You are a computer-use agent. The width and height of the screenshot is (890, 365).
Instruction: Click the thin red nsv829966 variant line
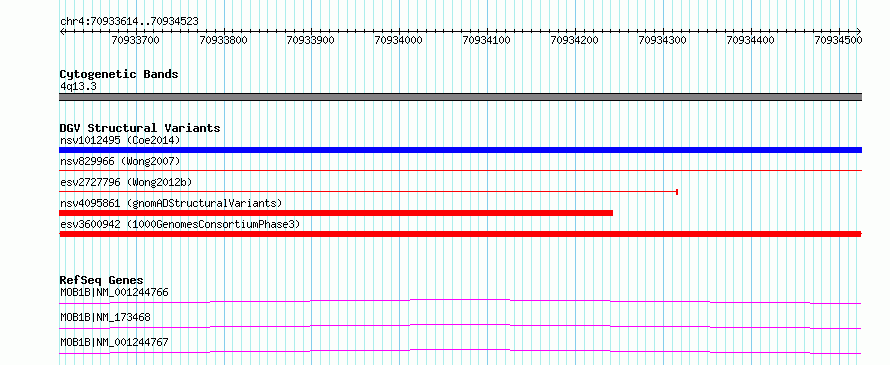pos(460,170)
